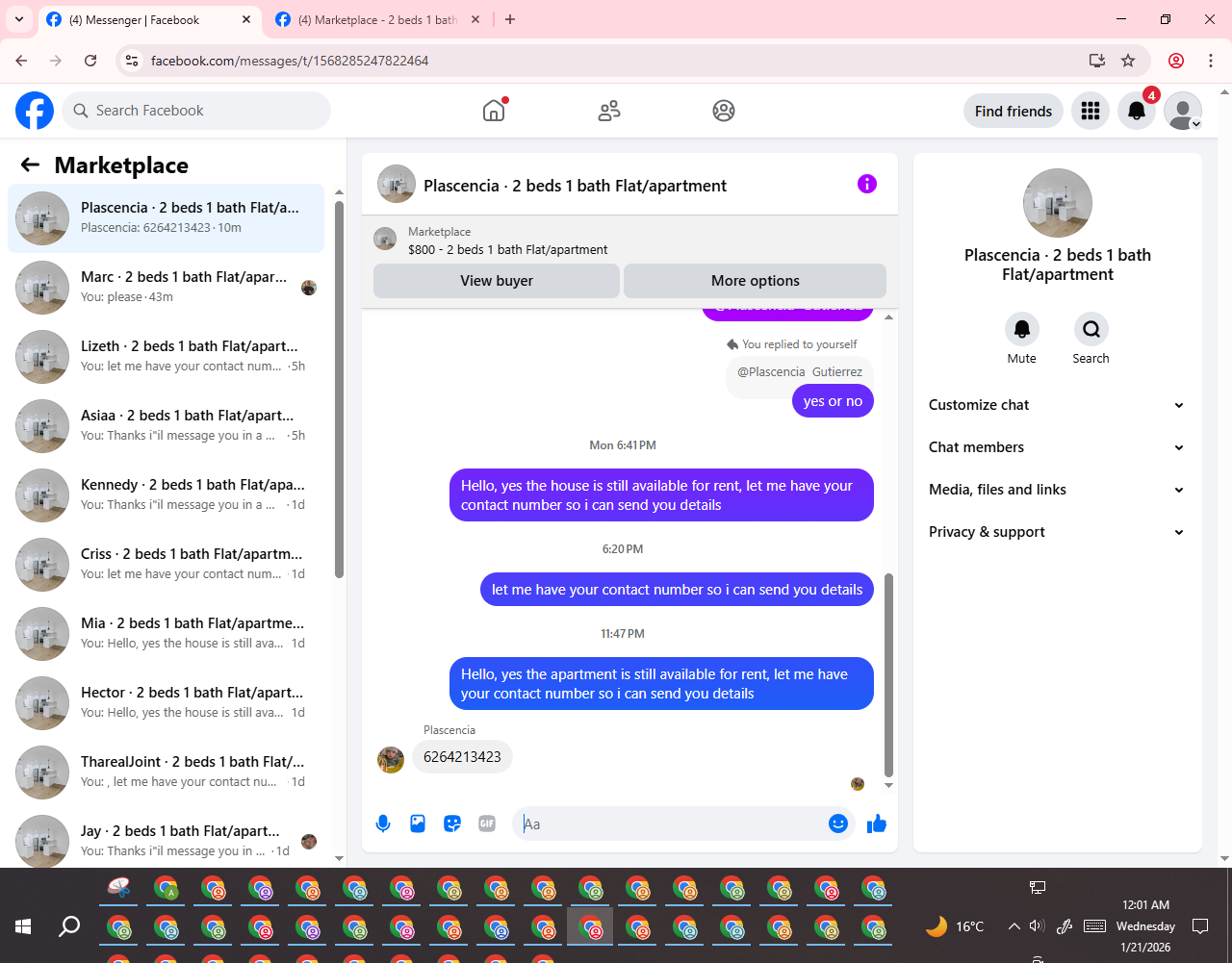The height and width of the screenshot is (963, 1232).
Task: Install app icon in the address bar
Action: [x=1097, y=61]
